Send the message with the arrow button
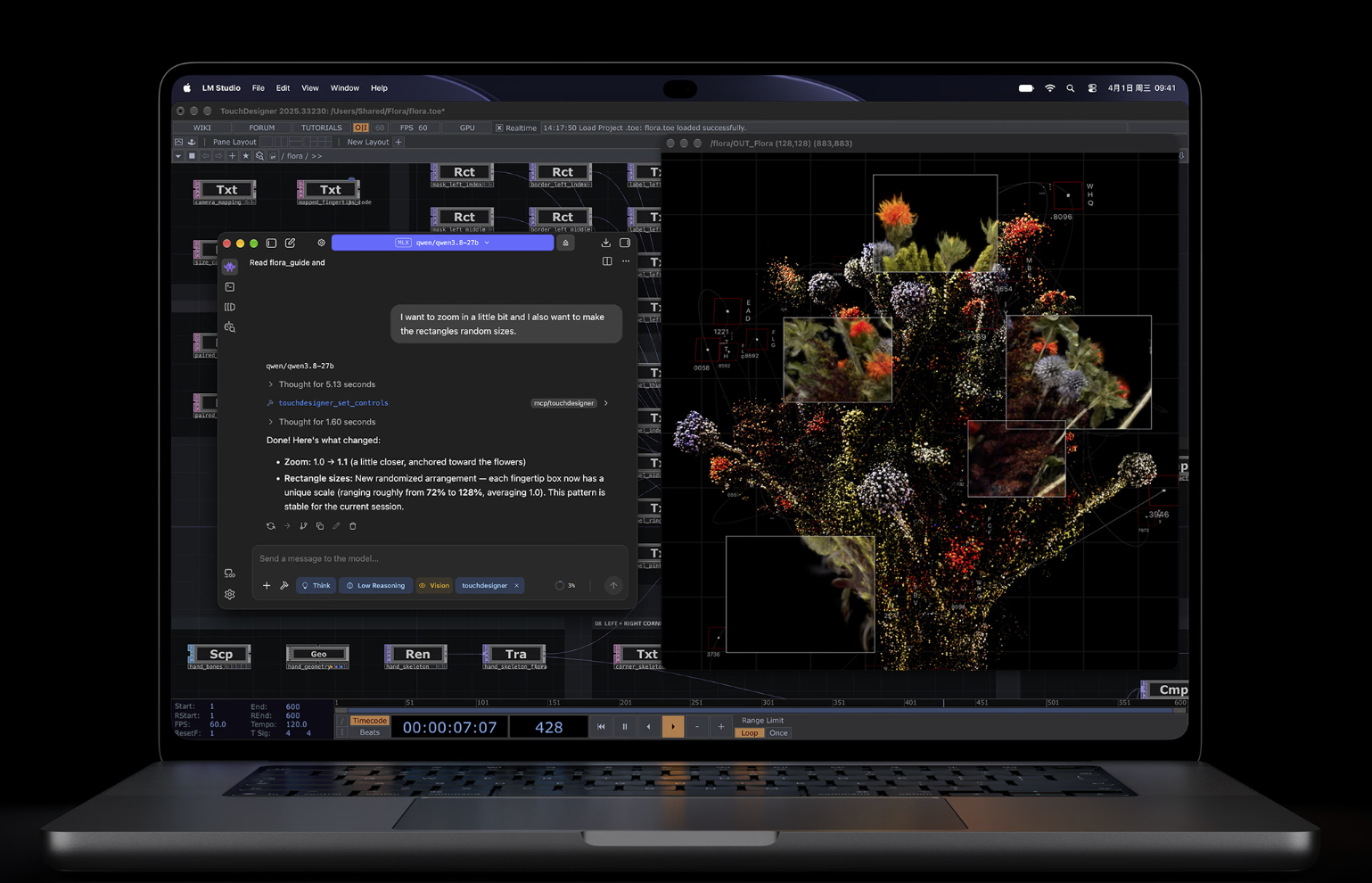This screenshot has height=883, width=1372. (x=613, y=586)
